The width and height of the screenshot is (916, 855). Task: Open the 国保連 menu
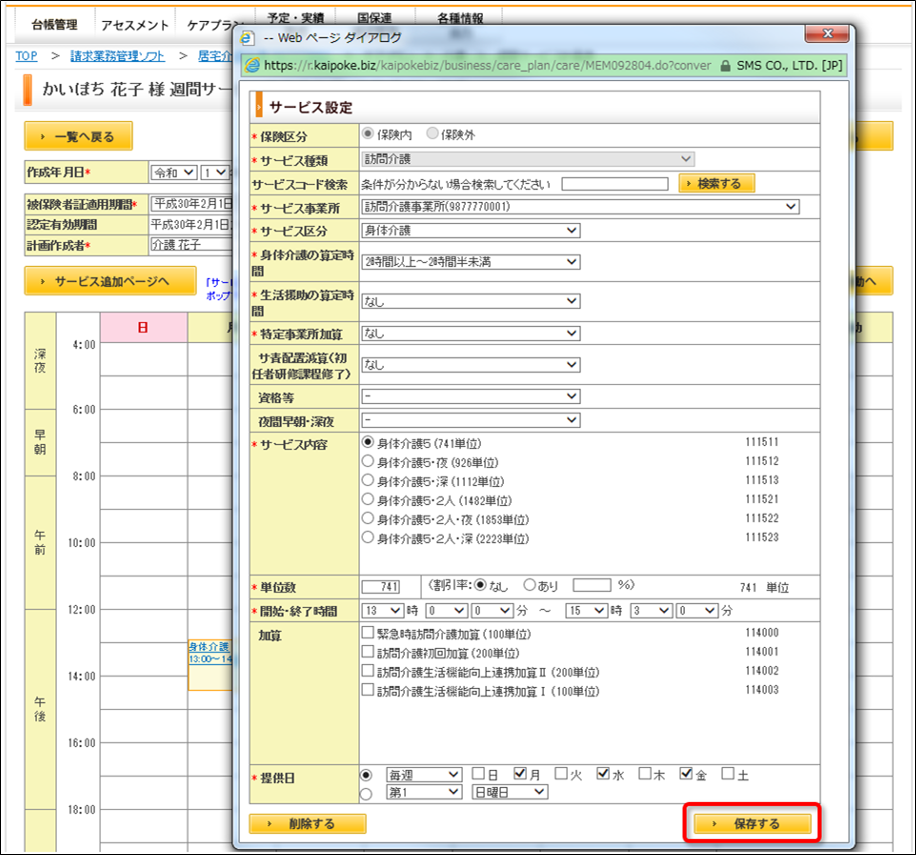point(374,18)
